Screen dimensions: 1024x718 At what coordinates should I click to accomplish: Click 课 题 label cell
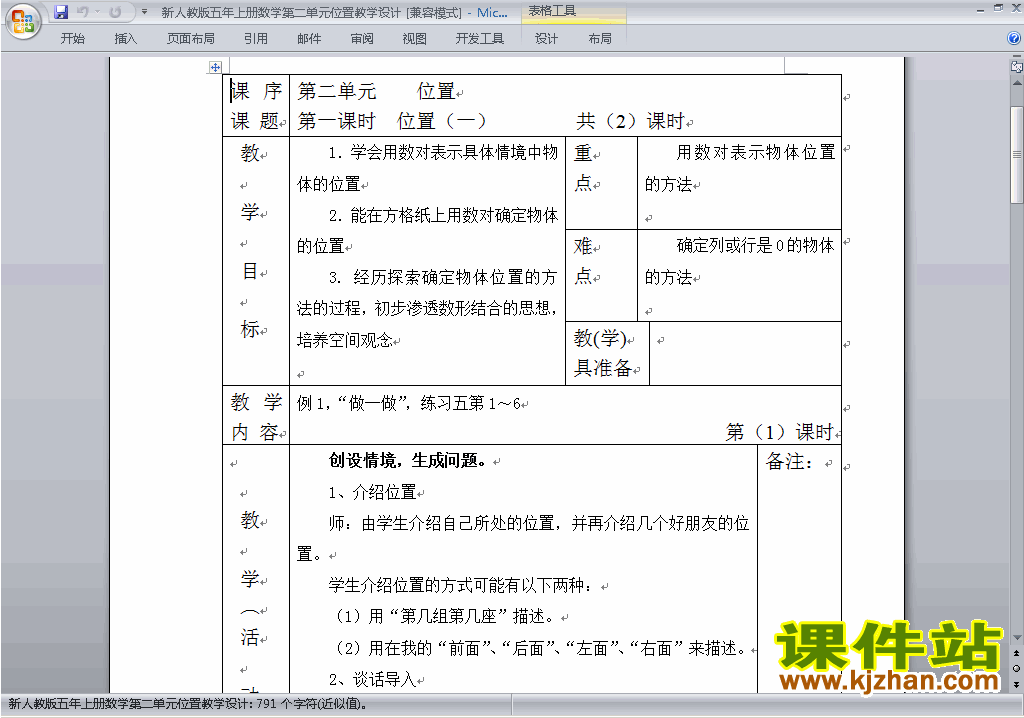coord(256,121)
